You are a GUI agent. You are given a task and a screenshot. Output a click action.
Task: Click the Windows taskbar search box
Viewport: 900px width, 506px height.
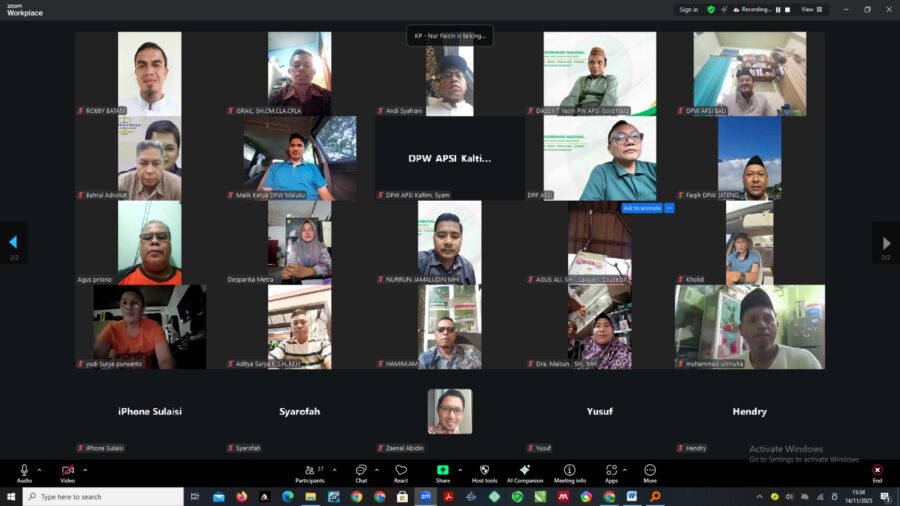103,497
